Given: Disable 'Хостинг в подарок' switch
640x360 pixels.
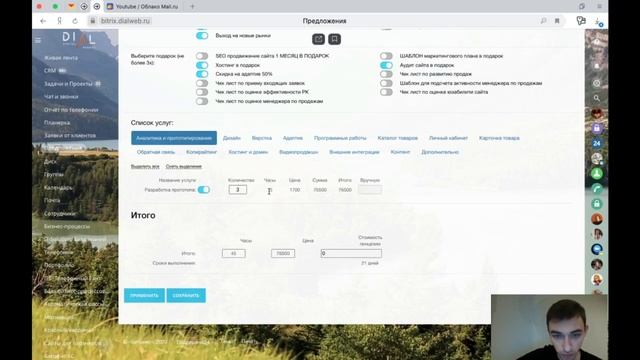Looking at the screenshot, I should click(x=202, y=65).
